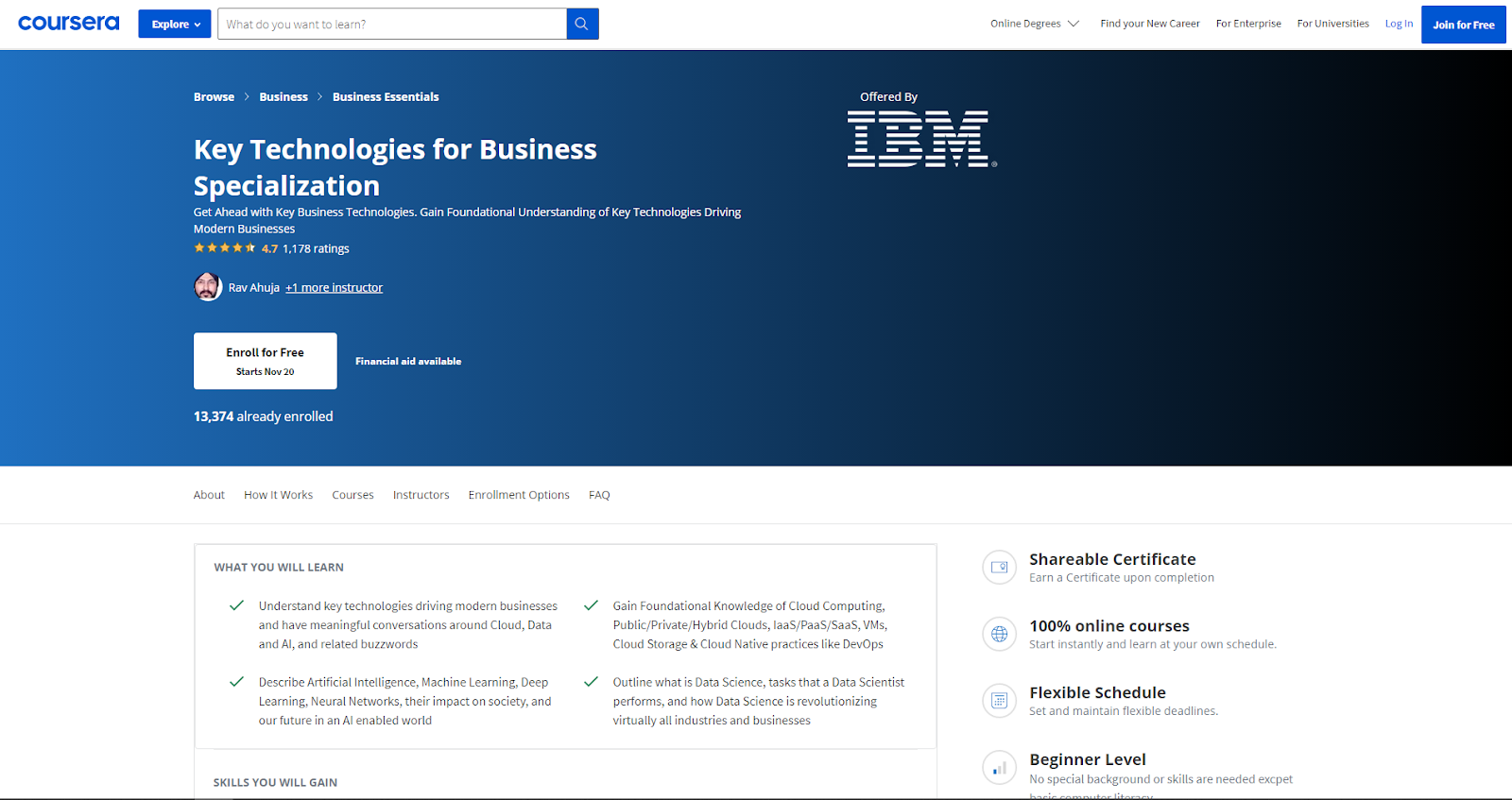Switch to the How It Works tab
Viewport: 1512px width, 800px height.
pyautogui.click(x=279, y=495)
